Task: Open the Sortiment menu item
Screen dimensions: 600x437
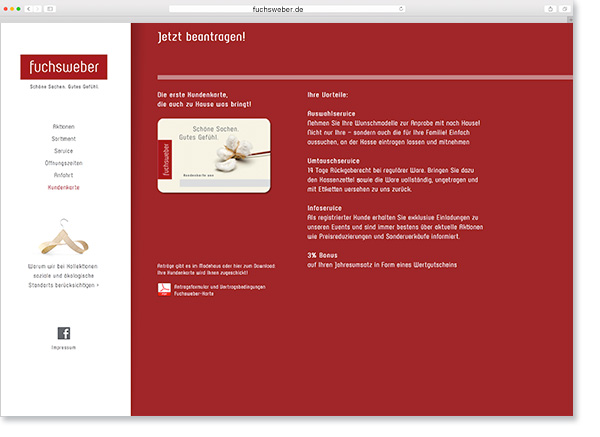Action: pos(64,139)
